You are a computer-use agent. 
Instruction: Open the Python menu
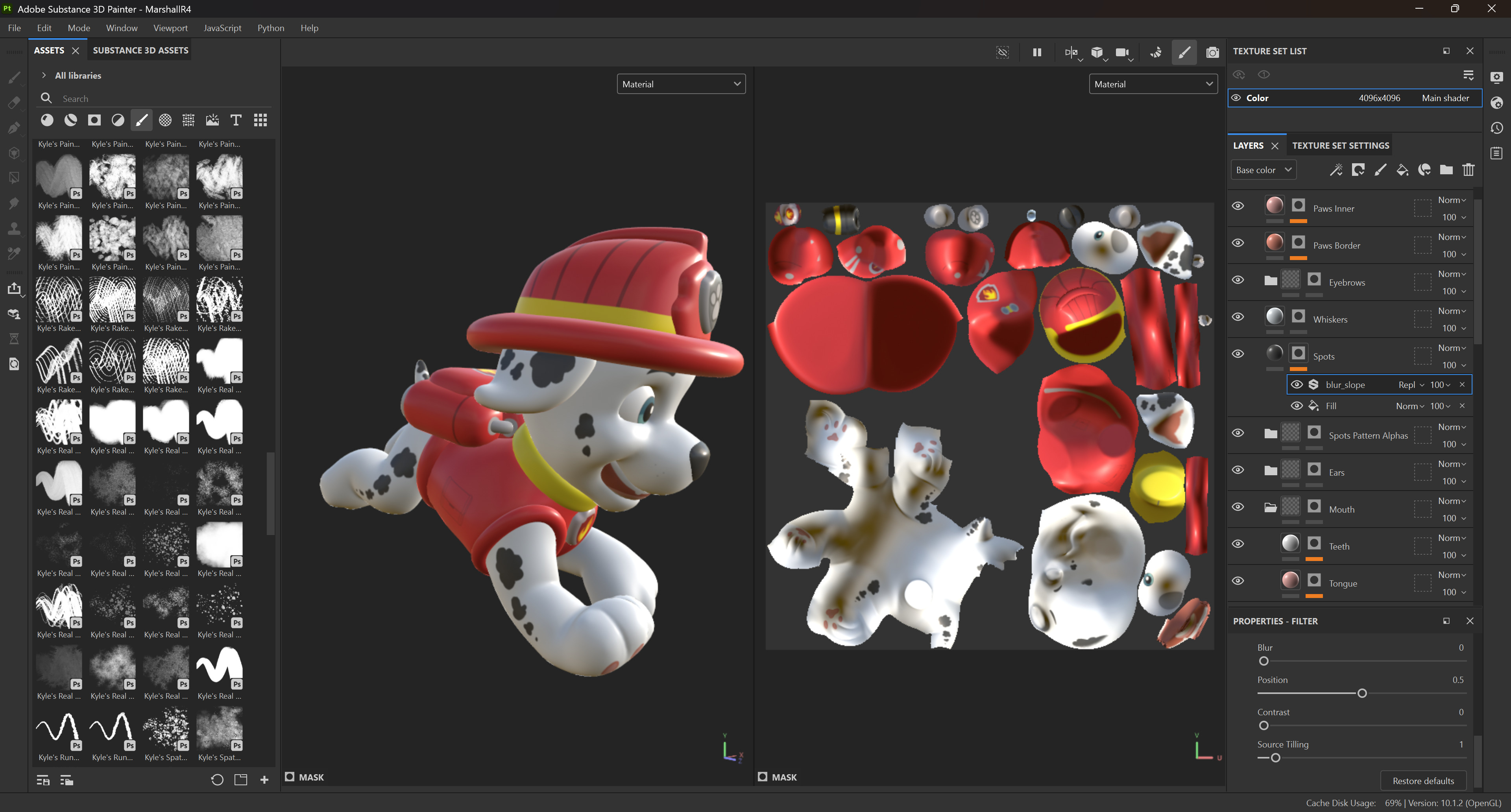pyautogui.click(x=270, y=28)
